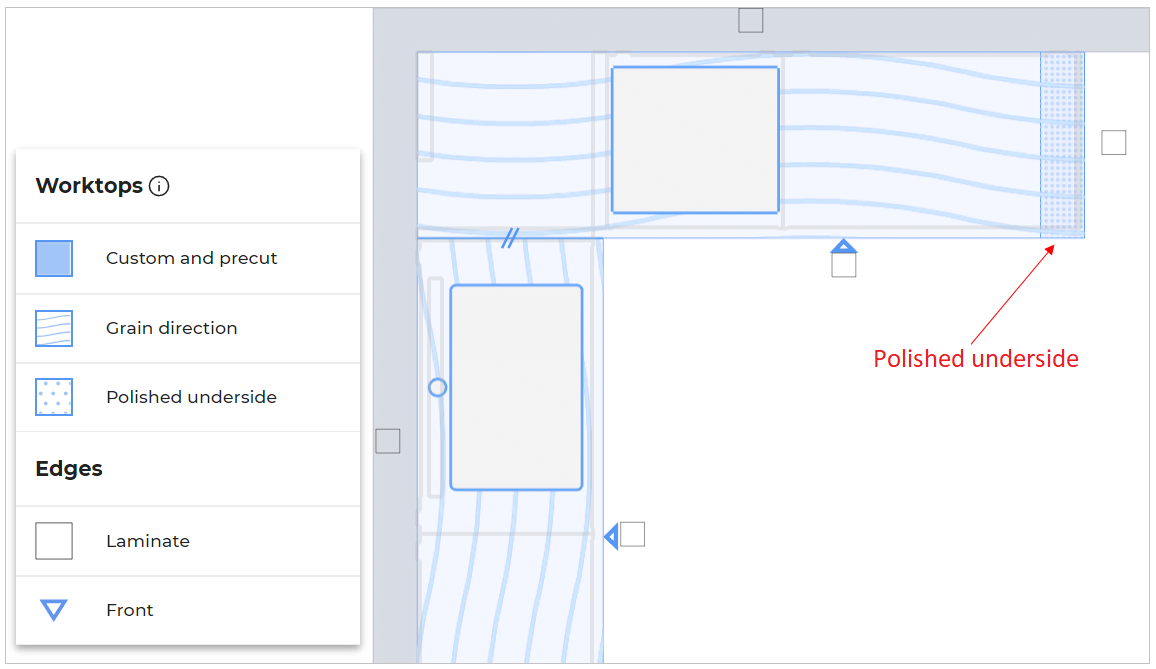Click the Front triangle icon in the legend
Screen dimensions: 1156x669
click(54, 610)
